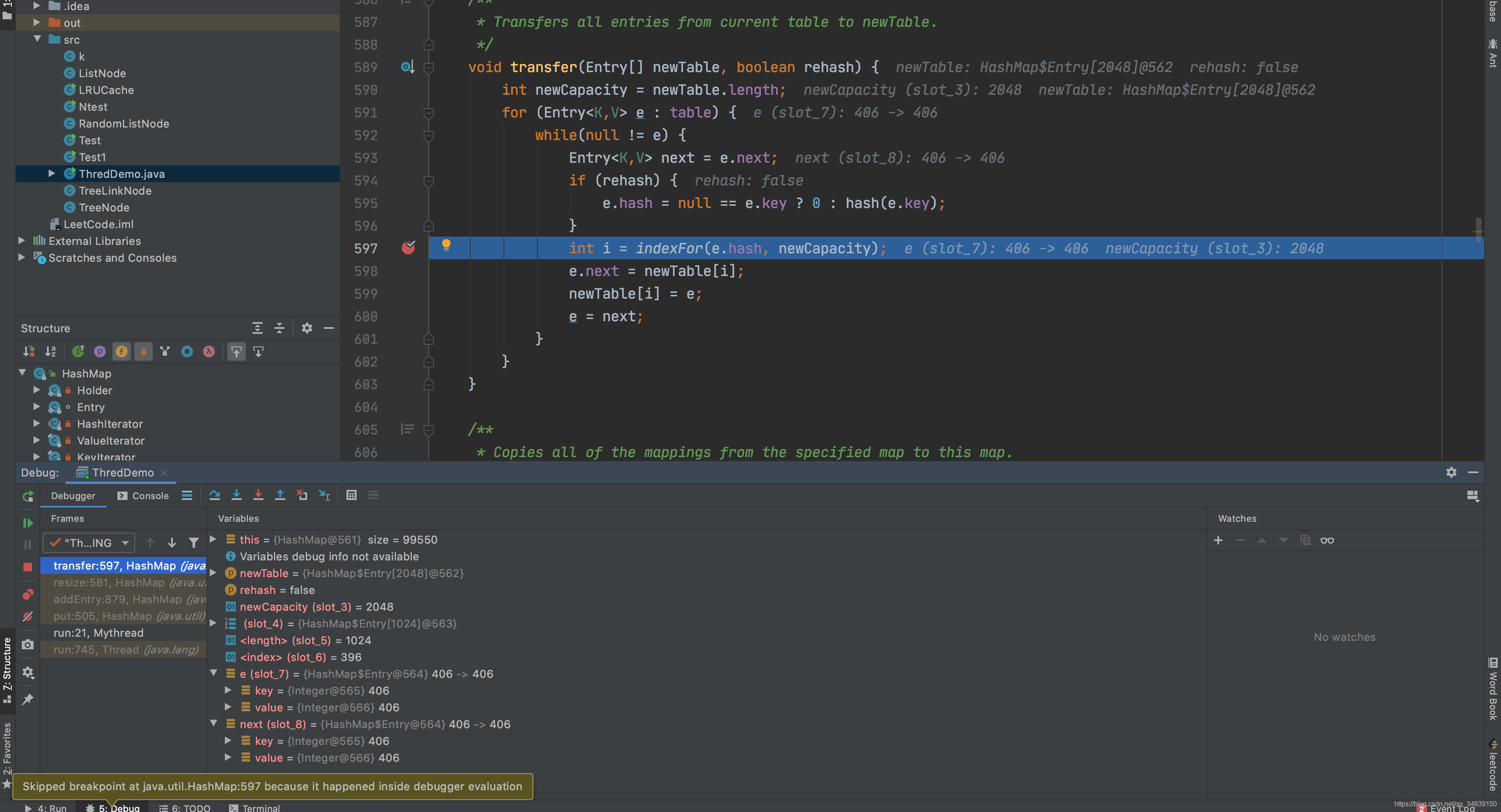Add a new watch with plus button
Screen dimensions: 1501x812
click(1218, 541)
